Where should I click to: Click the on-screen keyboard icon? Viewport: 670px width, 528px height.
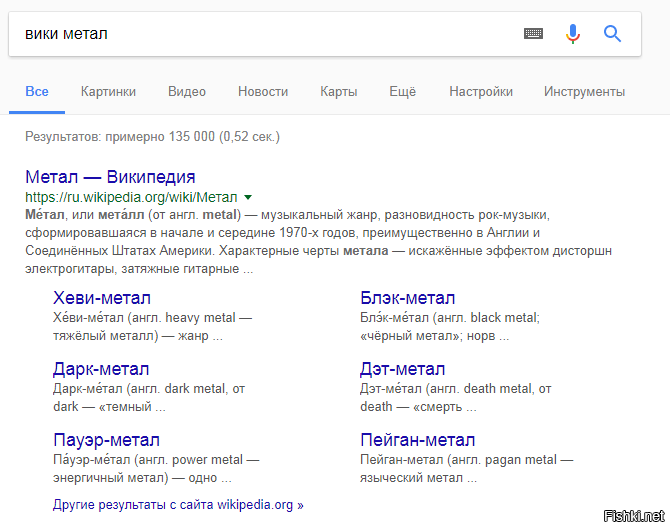533,34
